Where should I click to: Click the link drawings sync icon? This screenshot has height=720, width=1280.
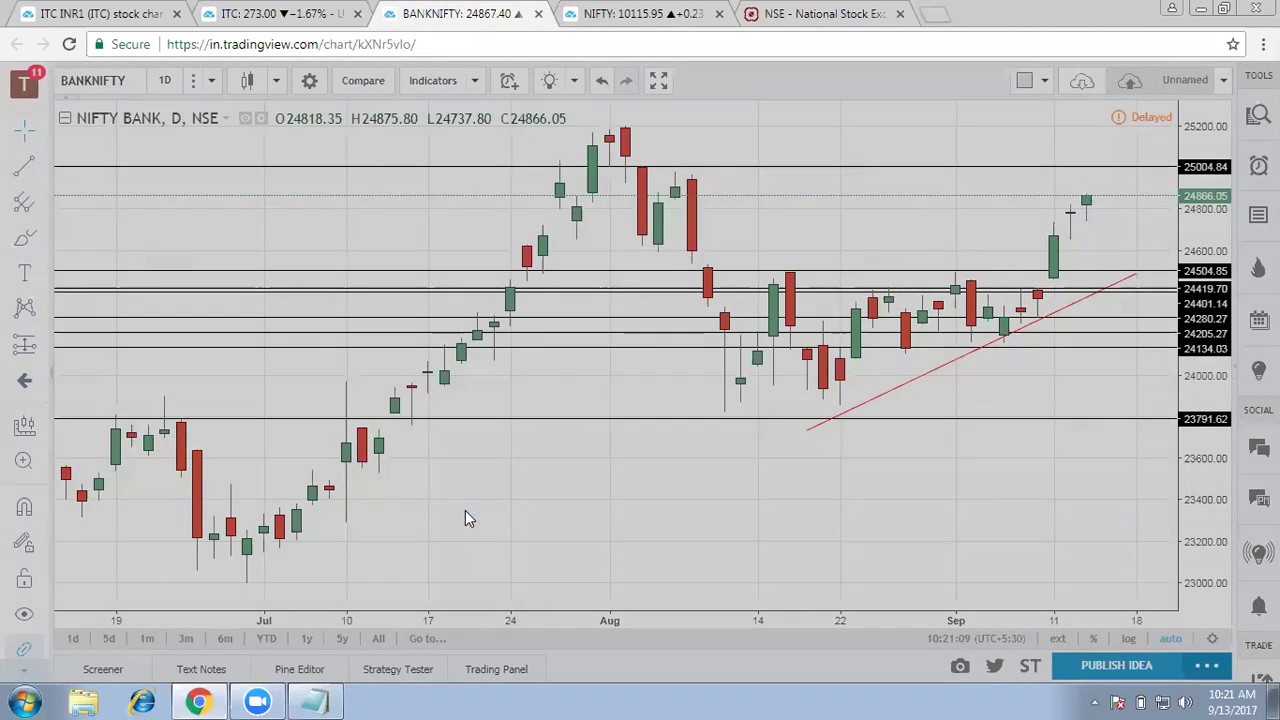click(25, 650)
